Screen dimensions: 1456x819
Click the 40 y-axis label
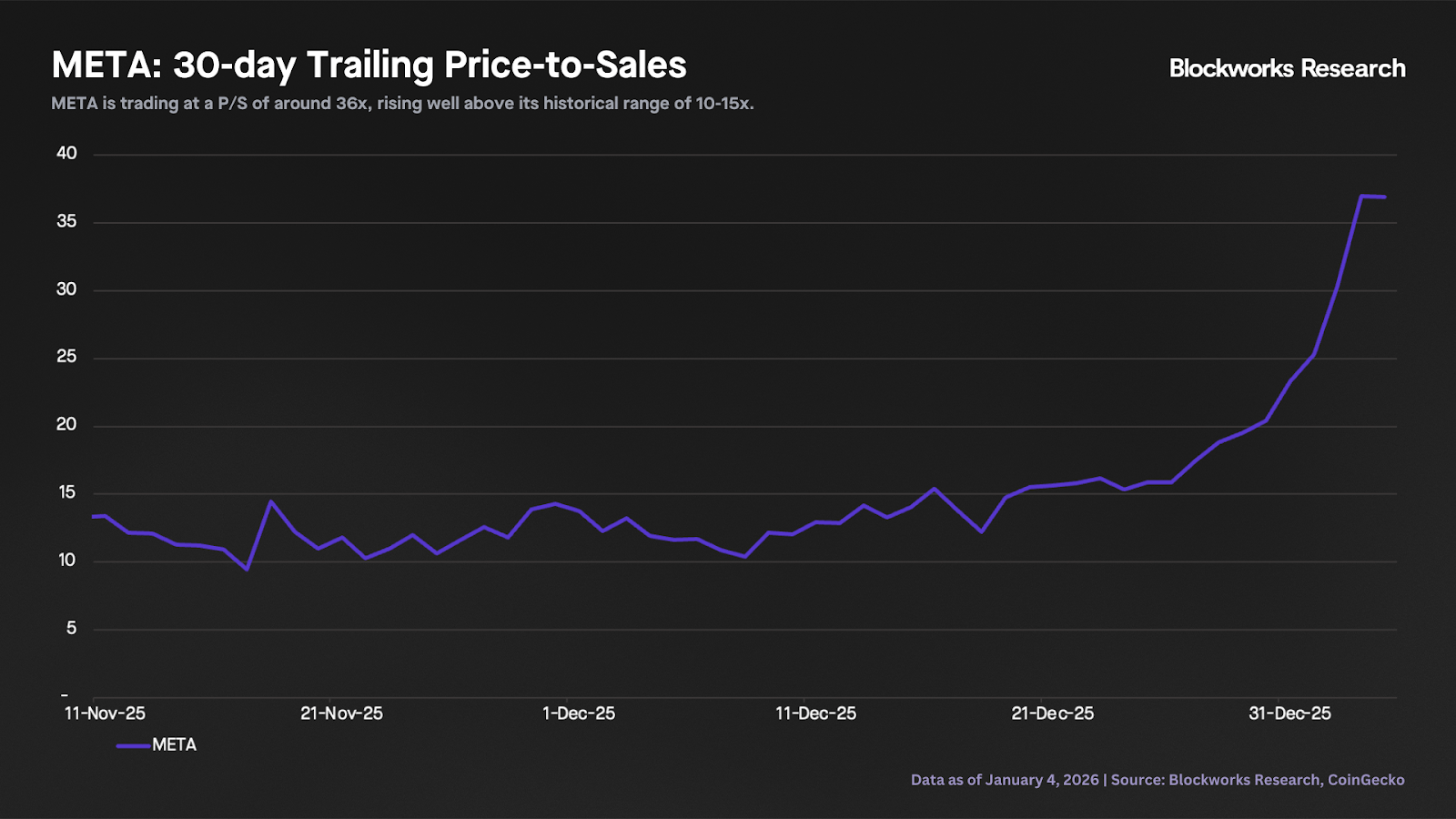pos(66,153)
